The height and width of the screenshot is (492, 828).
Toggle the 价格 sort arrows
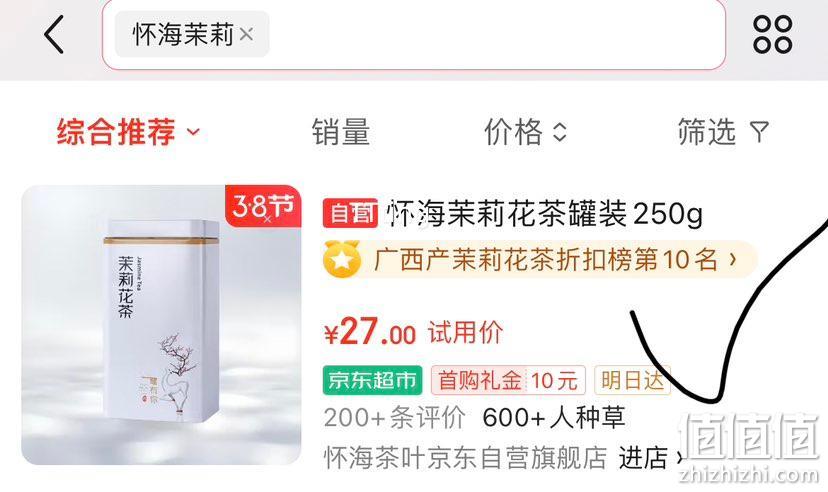[x=560, y=131]
